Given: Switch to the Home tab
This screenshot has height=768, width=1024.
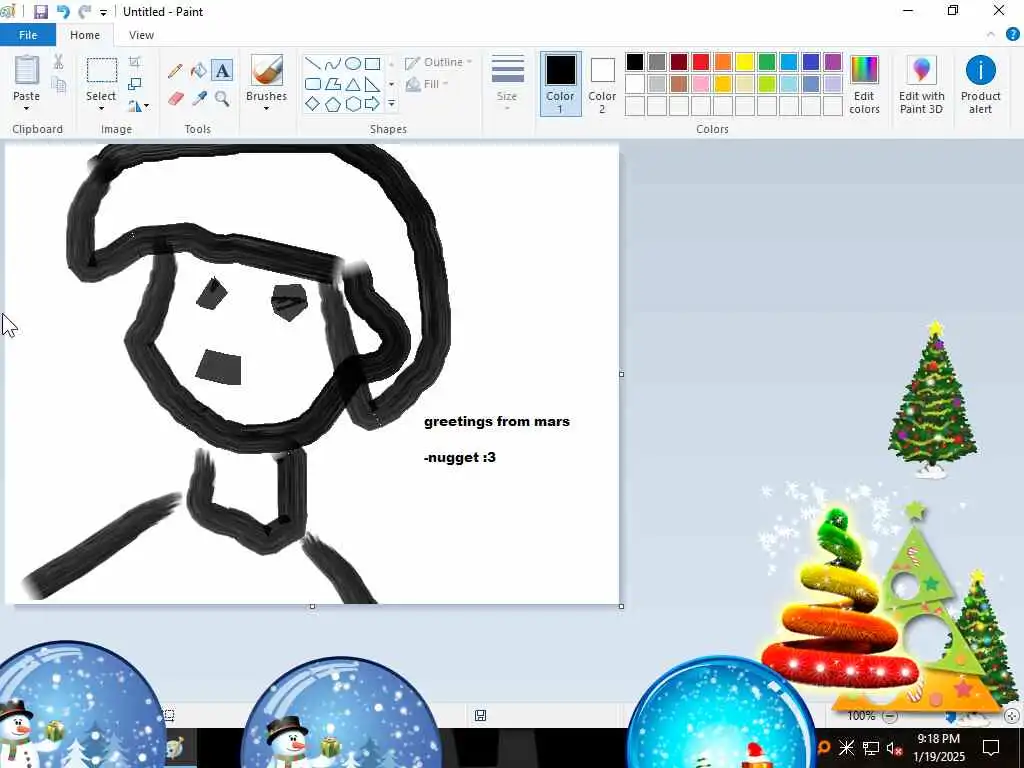Looking at the screenshot, I should click(85, 35).
